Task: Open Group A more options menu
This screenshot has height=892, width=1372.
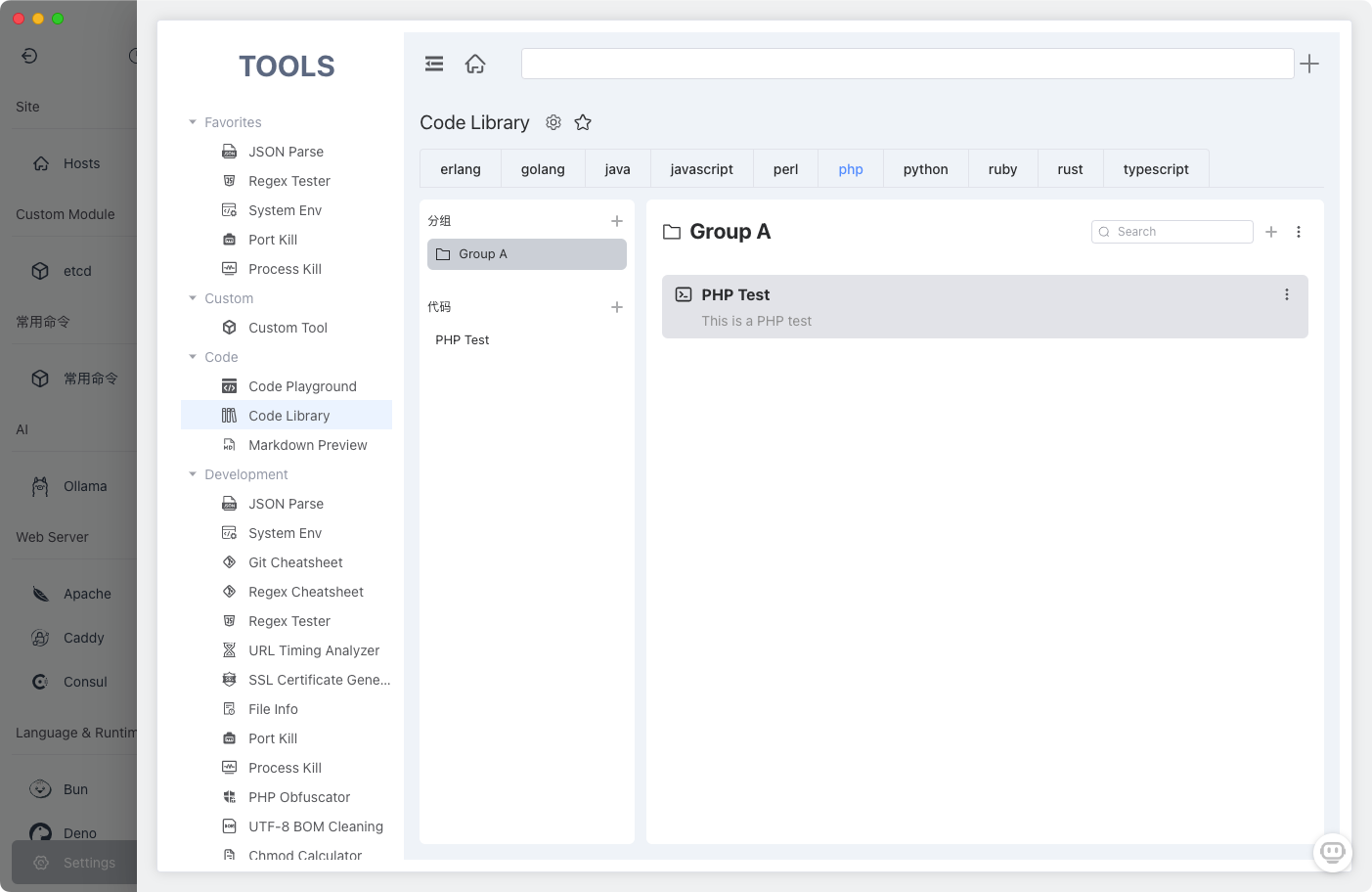Action: [x=1299, y=232]
